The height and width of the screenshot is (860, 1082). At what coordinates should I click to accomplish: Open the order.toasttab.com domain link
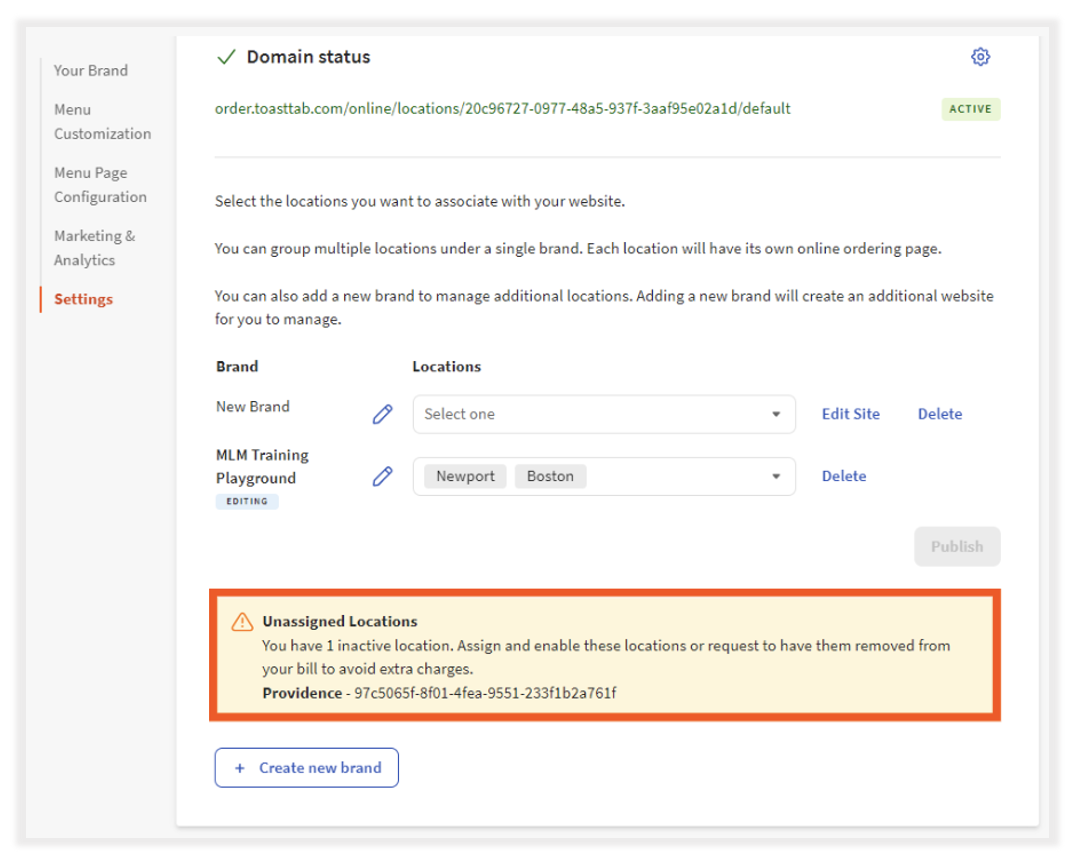pos(502,108)
